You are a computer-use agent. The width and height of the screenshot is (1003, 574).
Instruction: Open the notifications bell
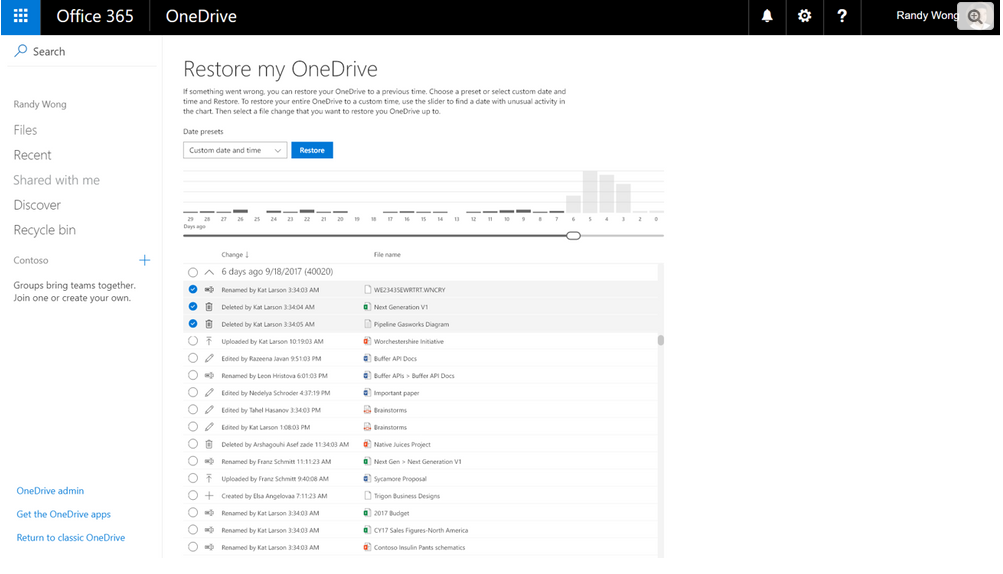[768, 17]
